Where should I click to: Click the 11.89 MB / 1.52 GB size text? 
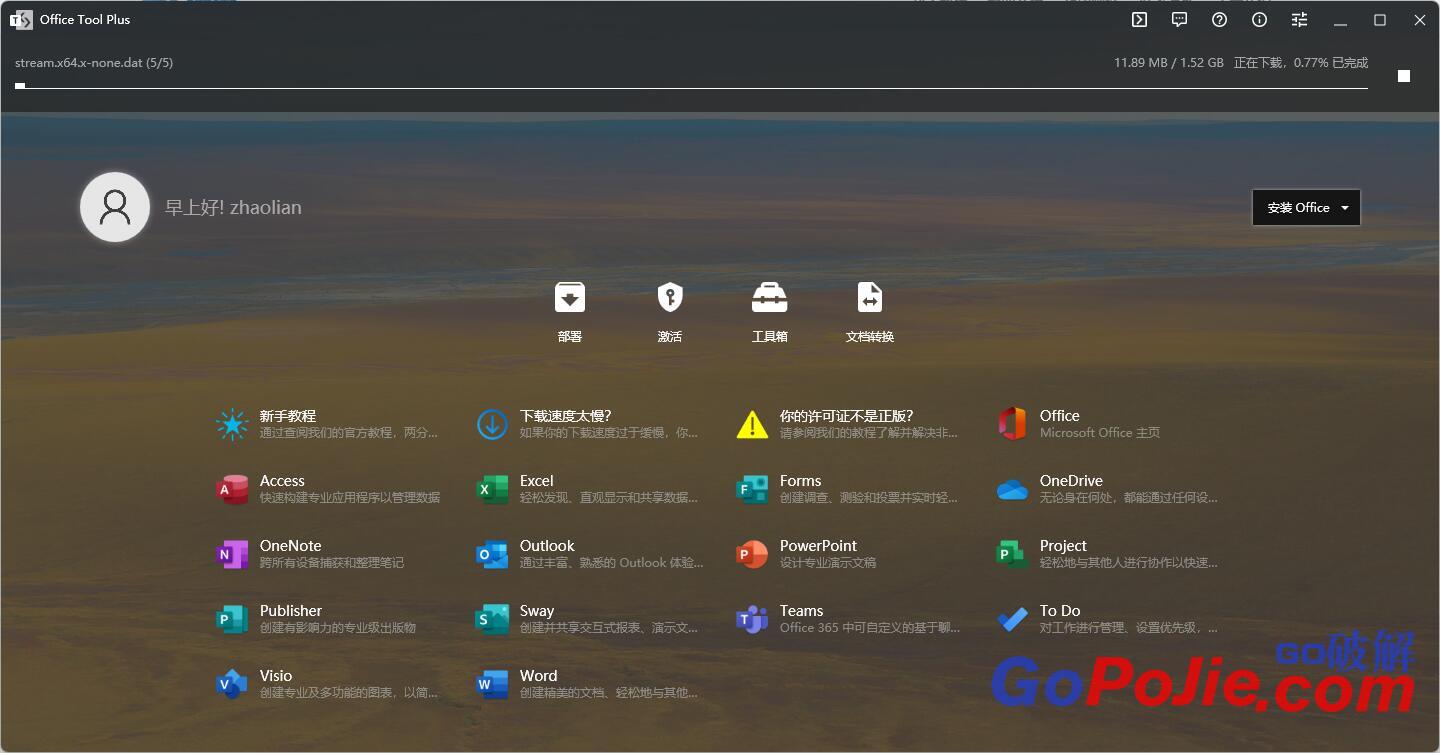tap(1169, 63)
